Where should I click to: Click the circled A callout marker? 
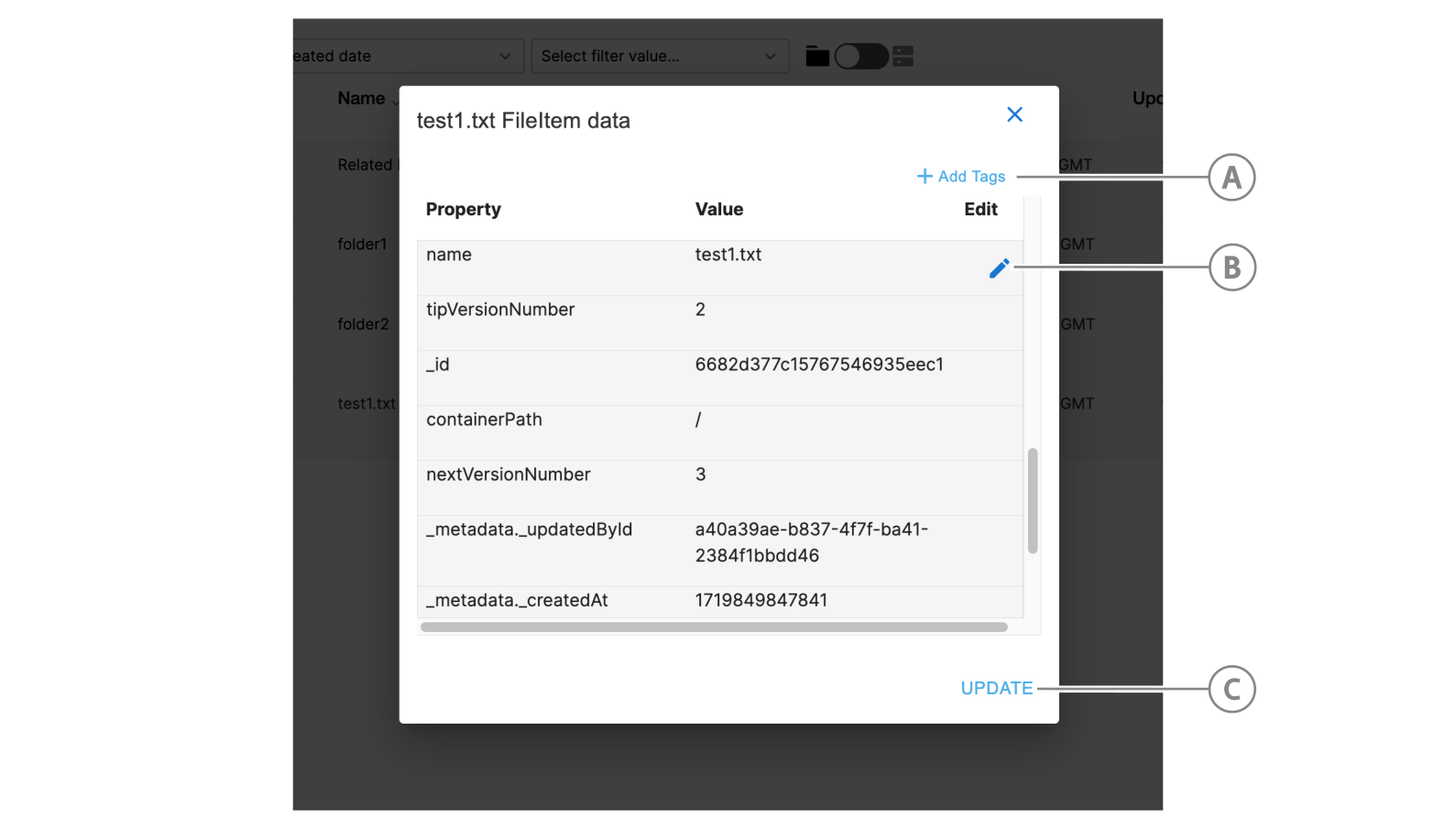coord(1232,177)
